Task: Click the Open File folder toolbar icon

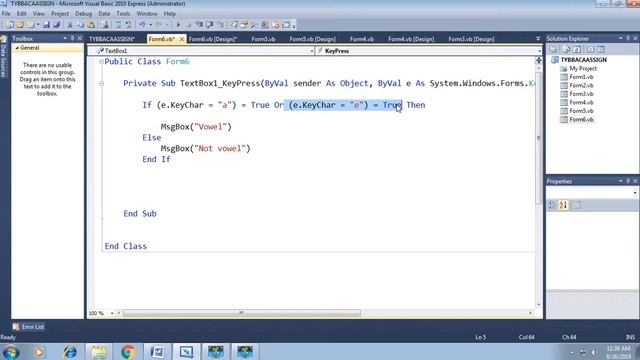Action: click(20, 25)
